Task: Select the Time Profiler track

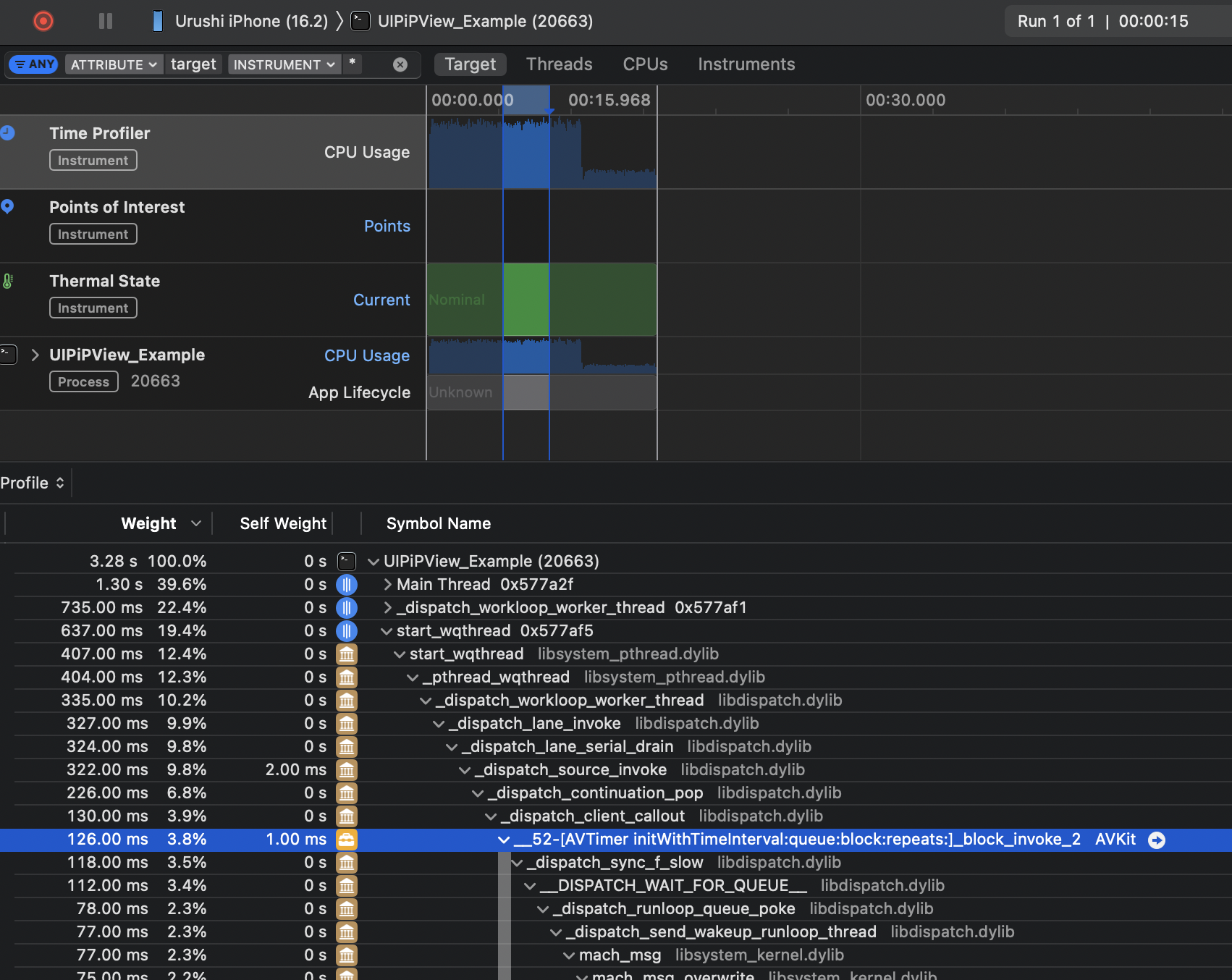Action: point(213,152)
